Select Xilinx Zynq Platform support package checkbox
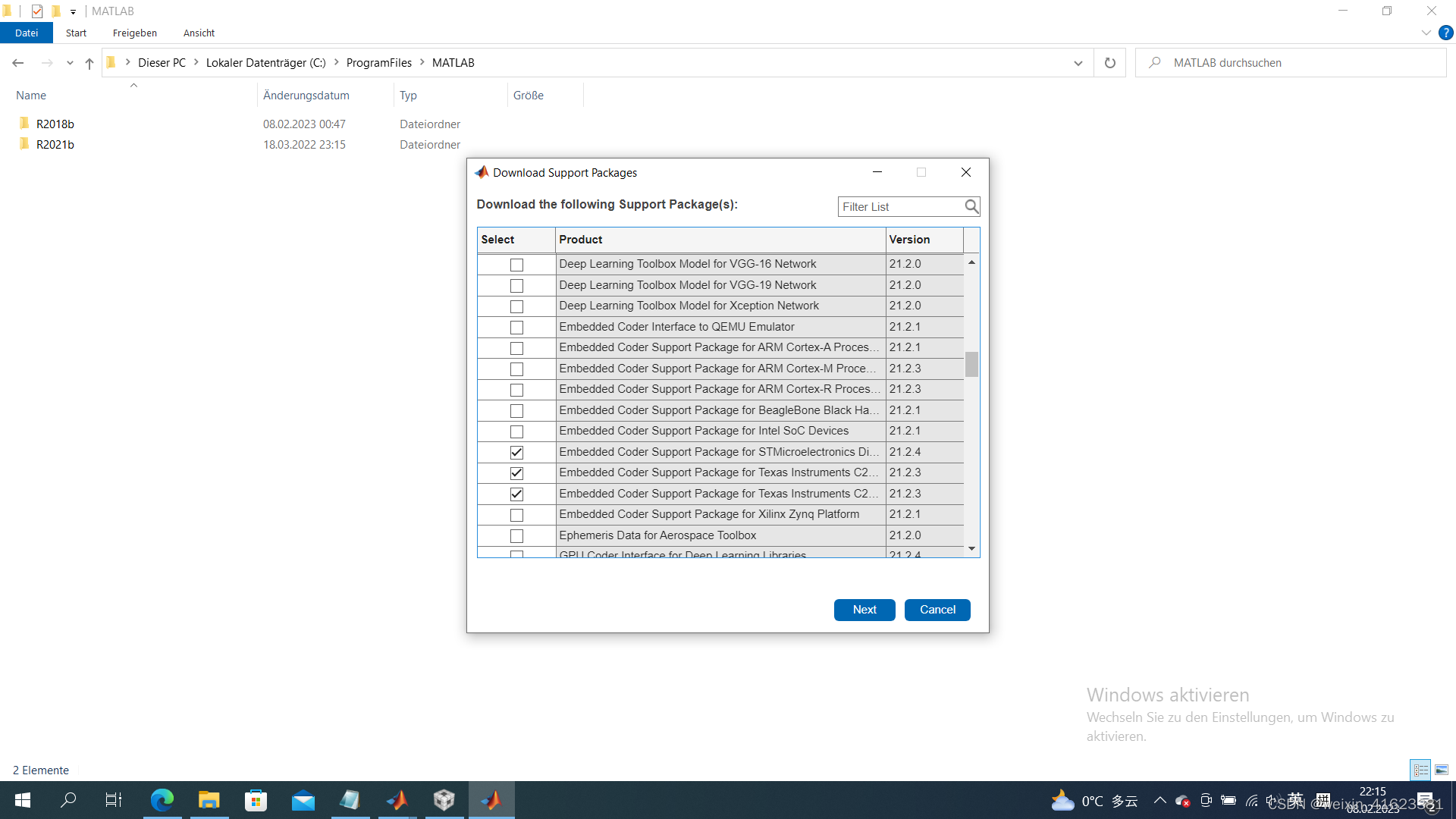 [x=516, y=515]
